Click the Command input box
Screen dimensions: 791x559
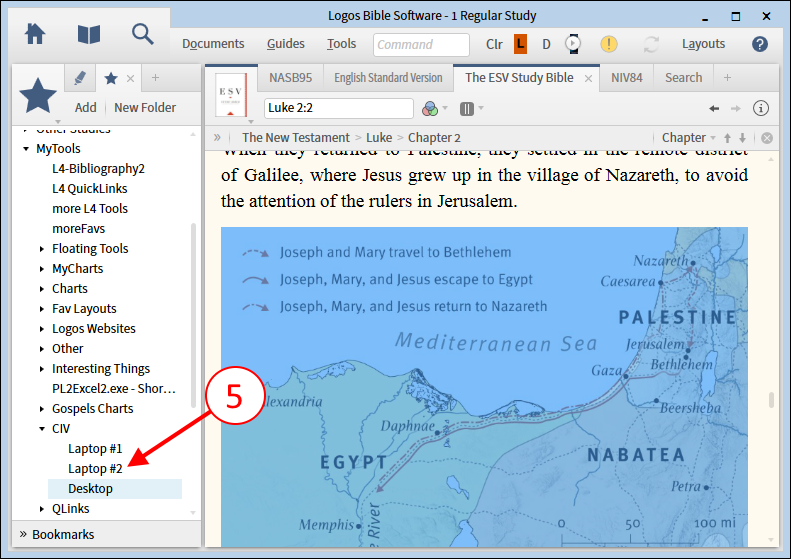pos(421,44)
